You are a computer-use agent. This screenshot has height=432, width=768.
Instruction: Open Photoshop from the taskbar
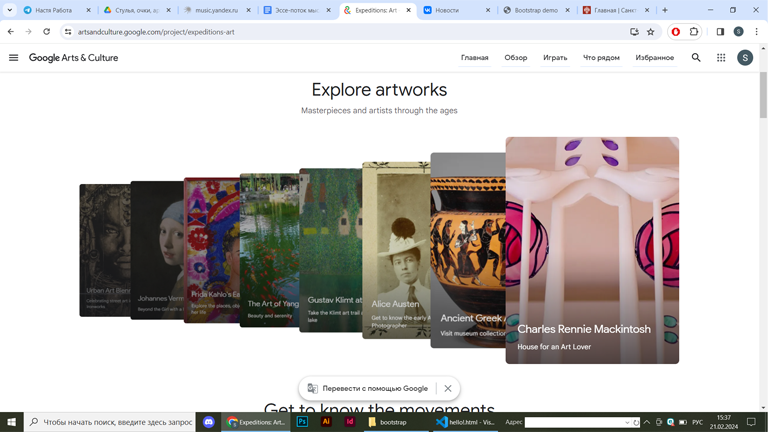click(x=302, y=422)
